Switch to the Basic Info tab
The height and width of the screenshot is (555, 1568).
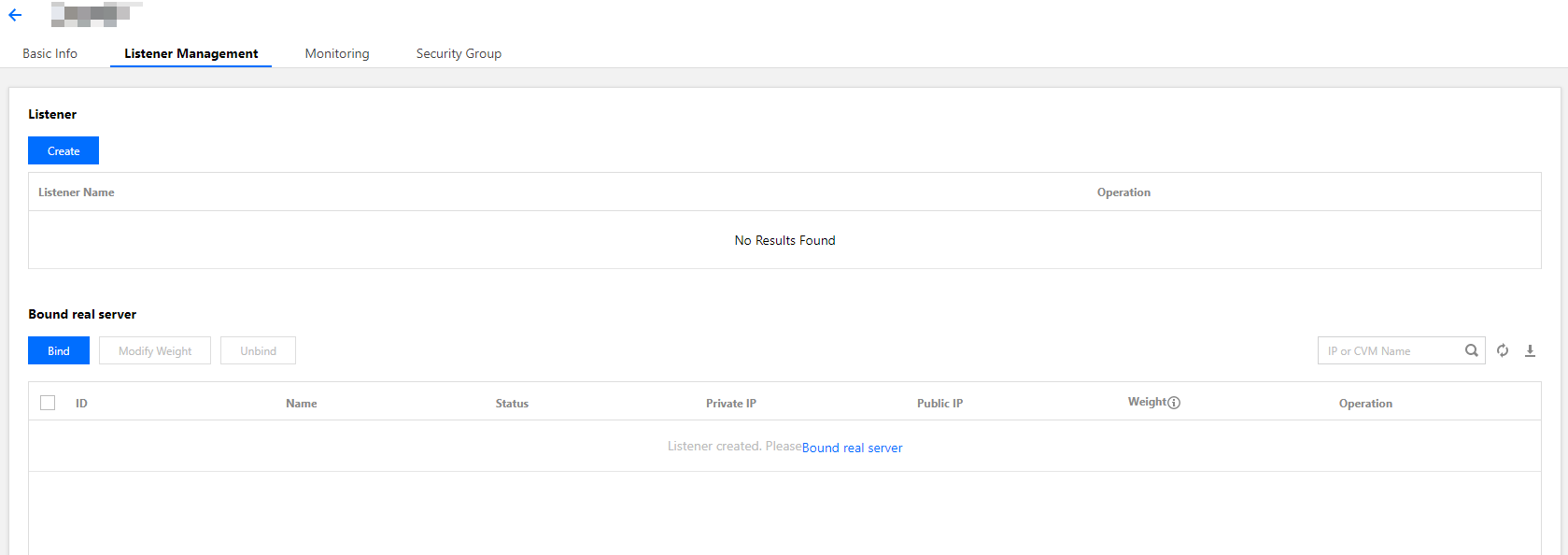click(x=50, y=53)
